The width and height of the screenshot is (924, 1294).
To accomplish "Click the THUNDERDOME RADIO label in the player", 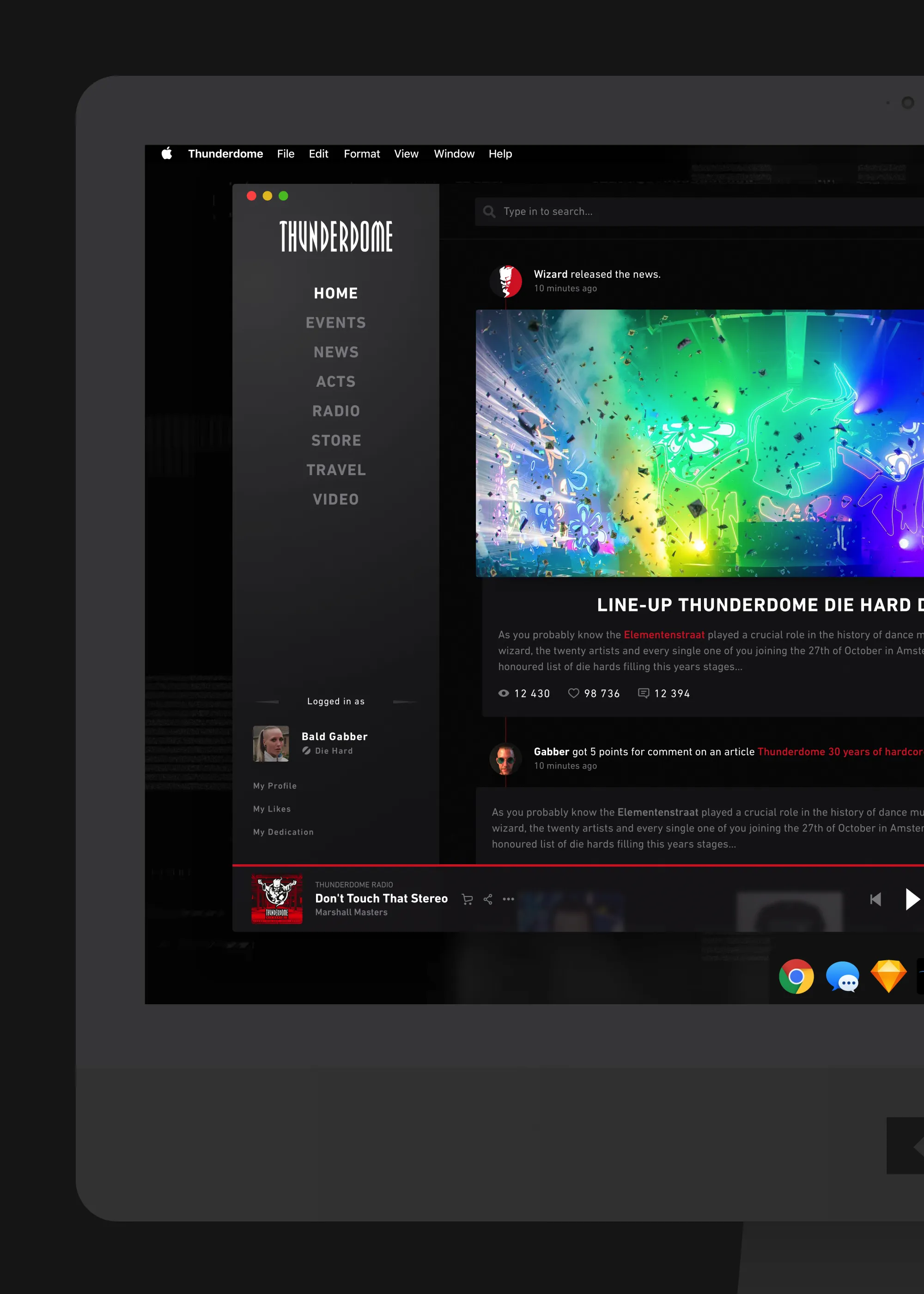I will tap(354, 885).
